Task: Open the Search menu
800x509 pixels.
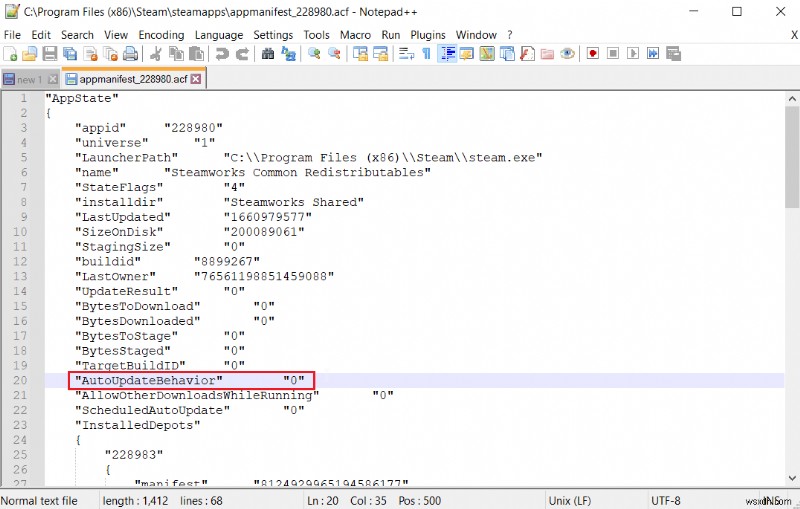Action: (78, 35)
